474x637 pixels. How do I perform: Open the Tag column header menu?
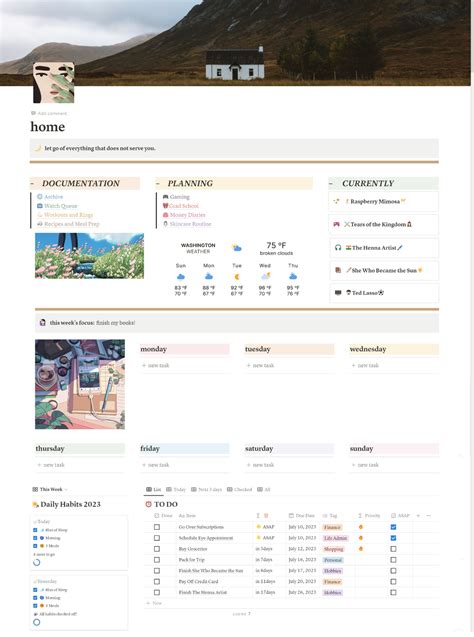tap(330, 516)
